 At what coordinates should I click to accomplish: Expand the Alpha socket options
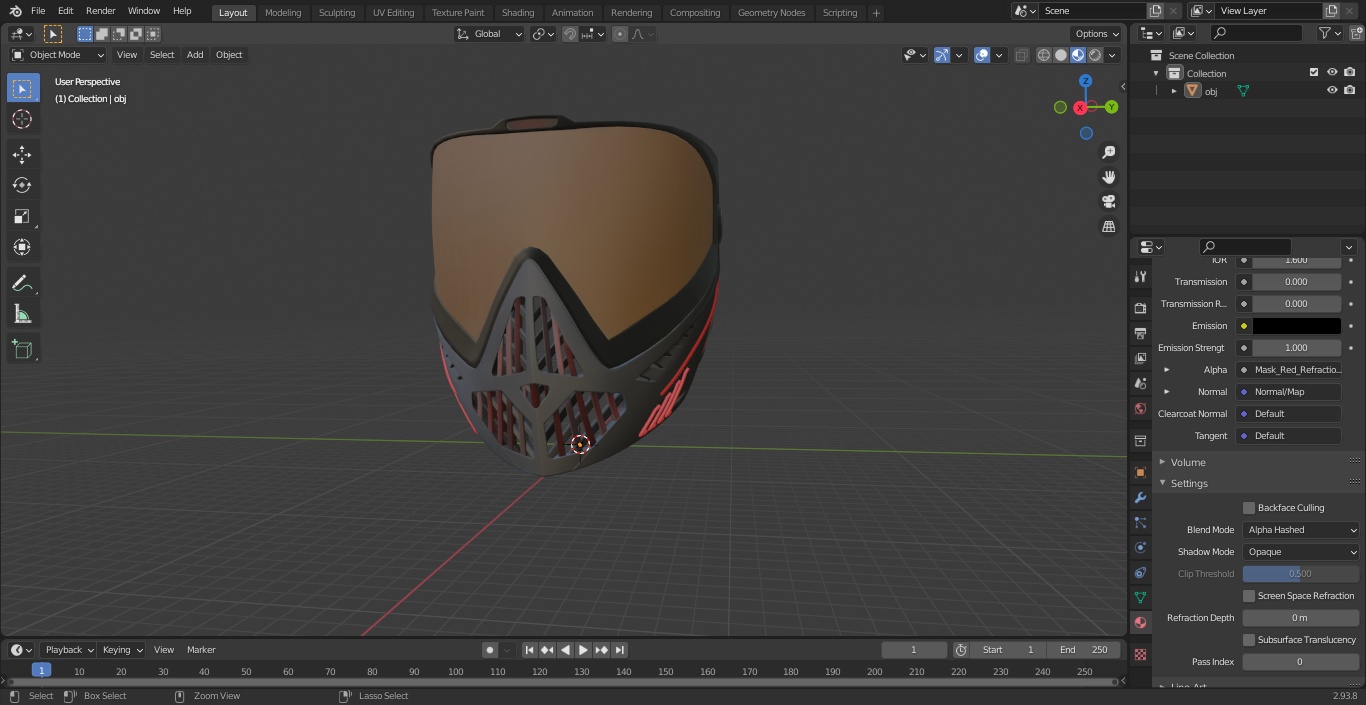click(1166, 370)
